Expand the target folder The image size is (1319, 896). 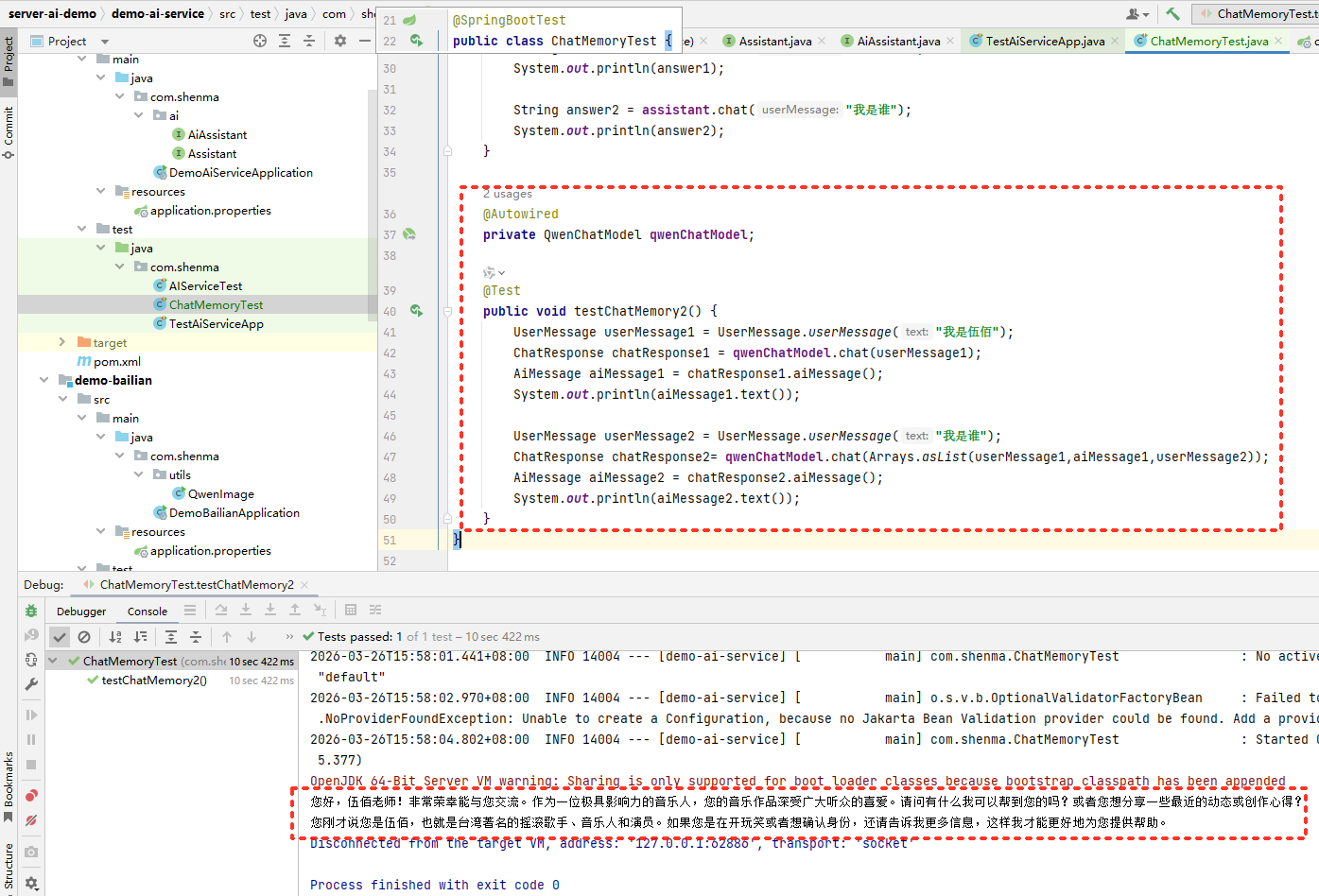click(x=62, y=342)
